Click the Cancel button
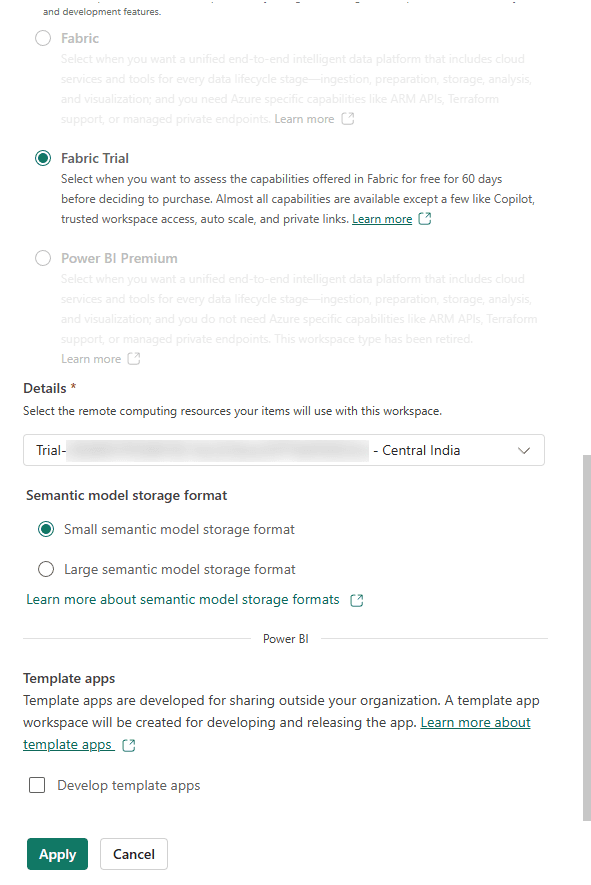 pos(134,854)
